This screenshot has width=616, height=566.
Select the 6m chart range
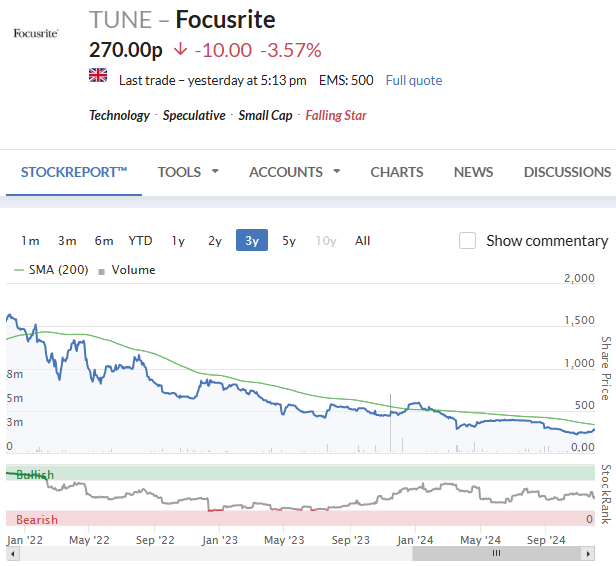click(x=104, y=240)
